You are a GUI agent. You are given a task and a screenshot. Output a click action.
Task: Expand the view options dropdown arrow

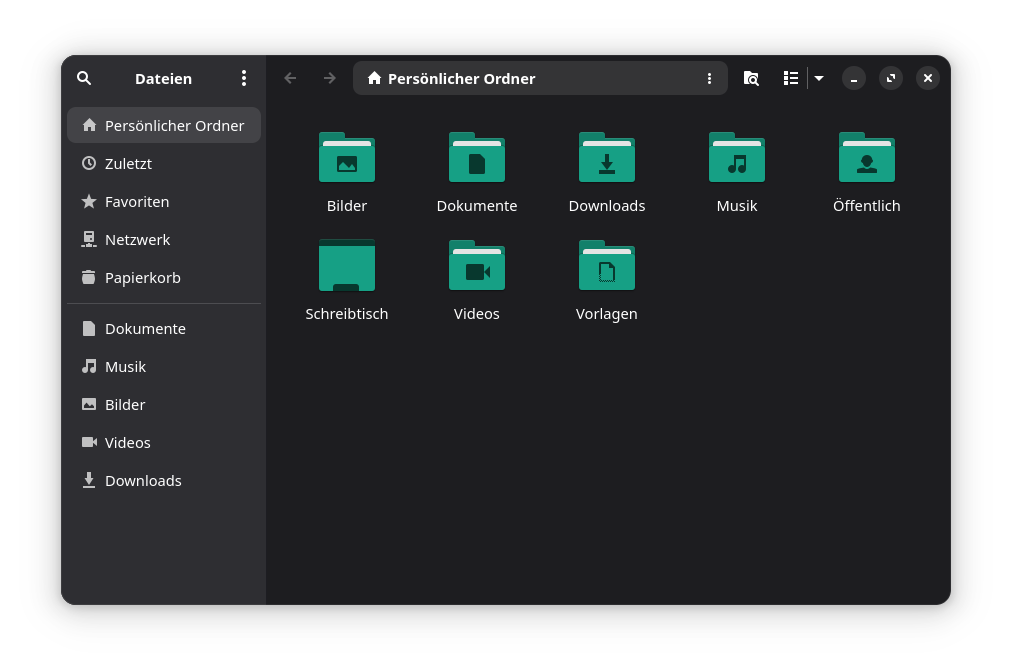pyautogui.click(x=819, y=78)
